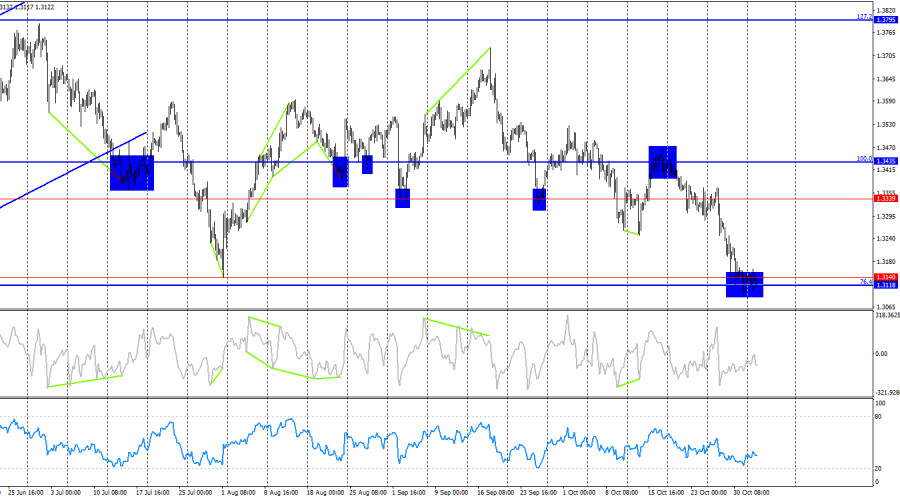900x500 pixels.
Task: Click the 17 Jul 16:00 date label
Action: tap(153, 493)
